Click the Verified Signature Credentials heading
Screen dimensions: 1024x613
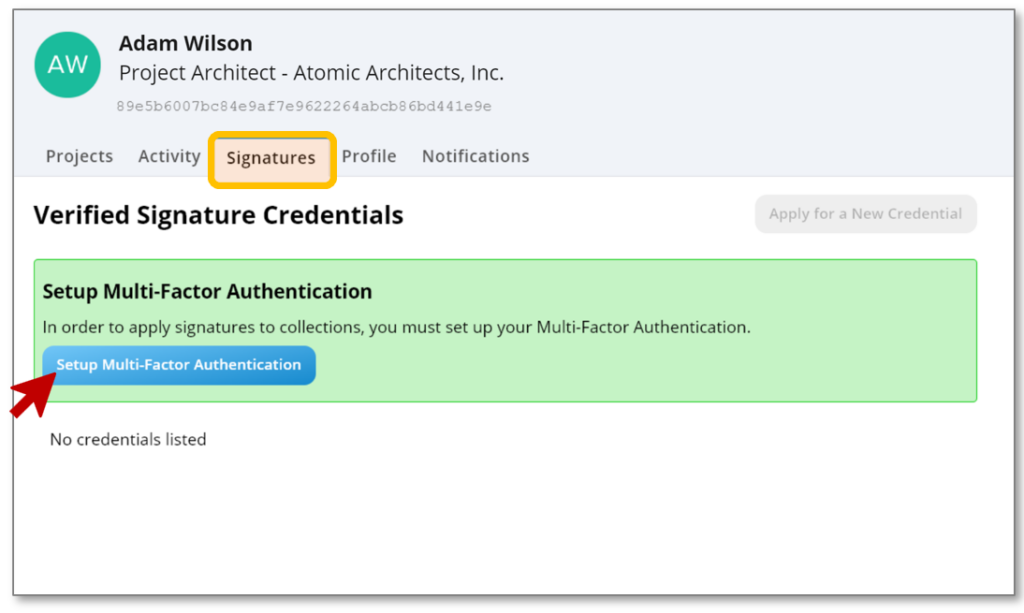click(218, 215)
